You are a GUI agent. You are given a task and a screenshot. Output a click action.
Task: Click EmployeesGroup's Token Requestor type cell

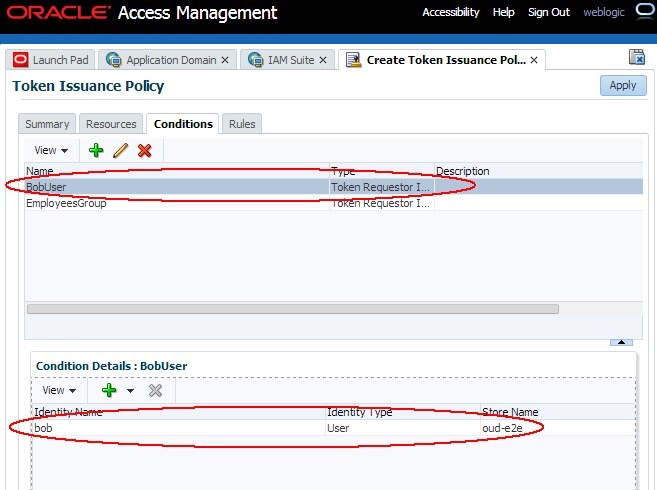pos(382,203)
